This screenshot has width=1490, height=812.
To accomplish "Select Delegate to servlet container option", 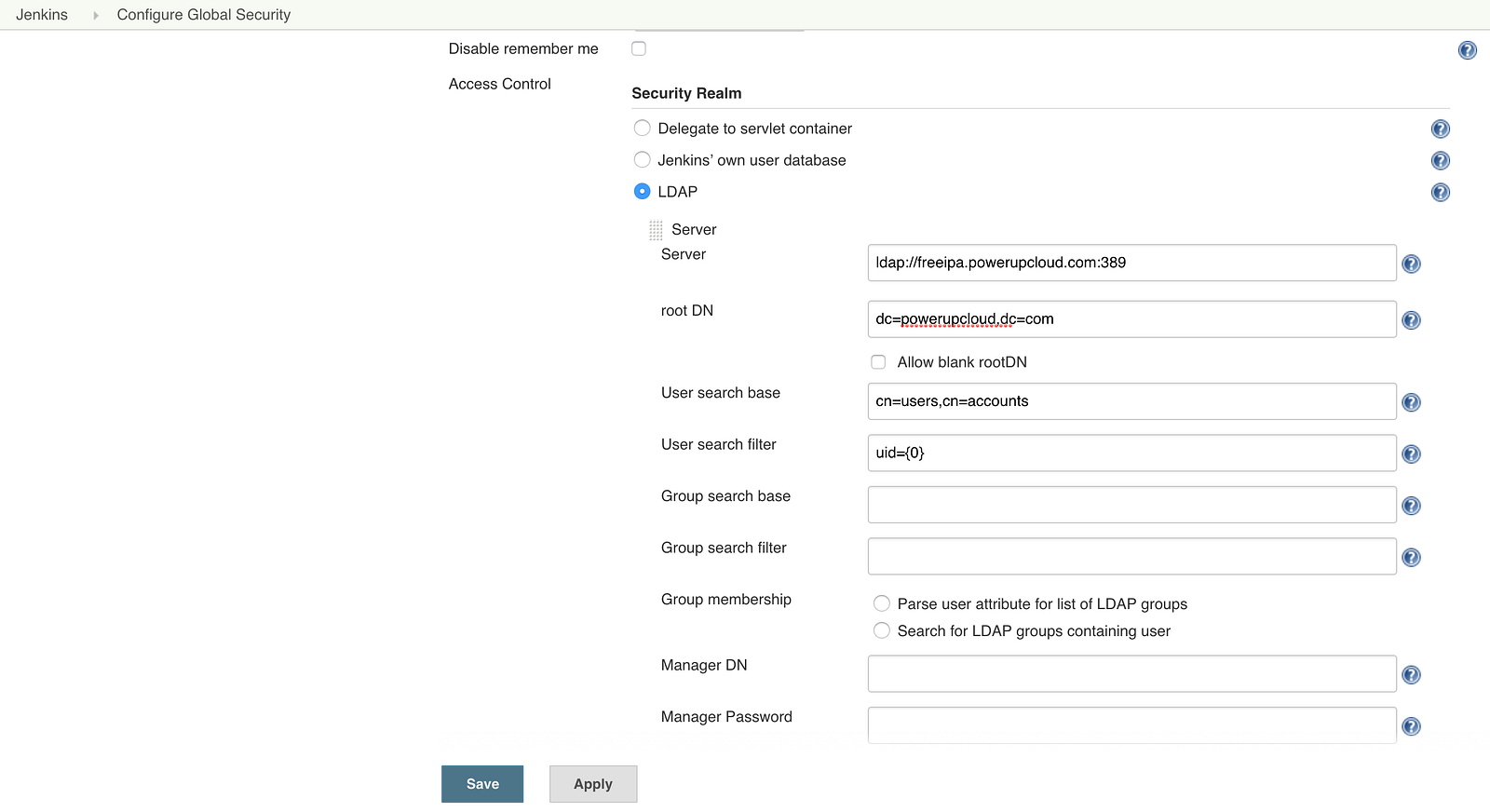I will [643, 129].
